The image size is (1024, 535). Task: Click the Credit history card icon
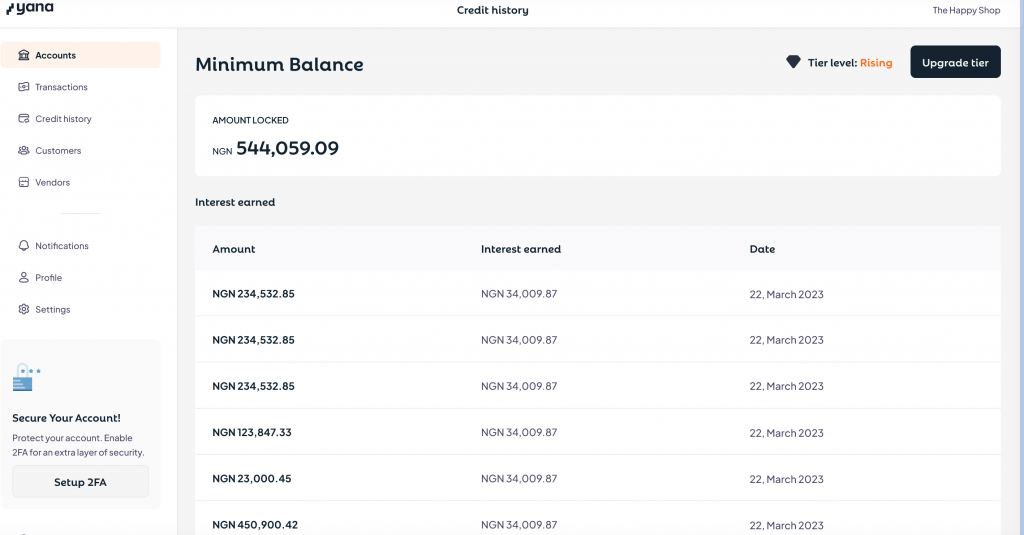pyautogui.click(x=24, y=119)
